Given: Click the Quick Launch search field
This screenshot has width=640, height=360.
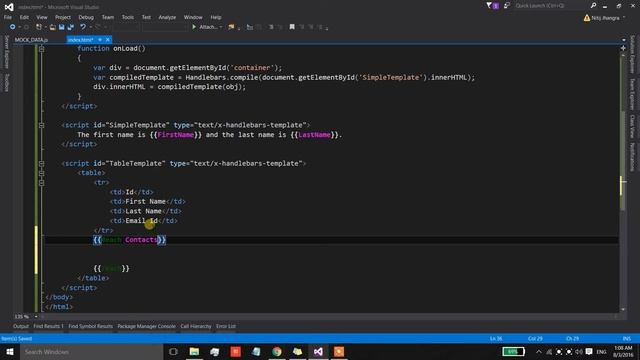Looking at the screenshot, I should tap(549, 6).
